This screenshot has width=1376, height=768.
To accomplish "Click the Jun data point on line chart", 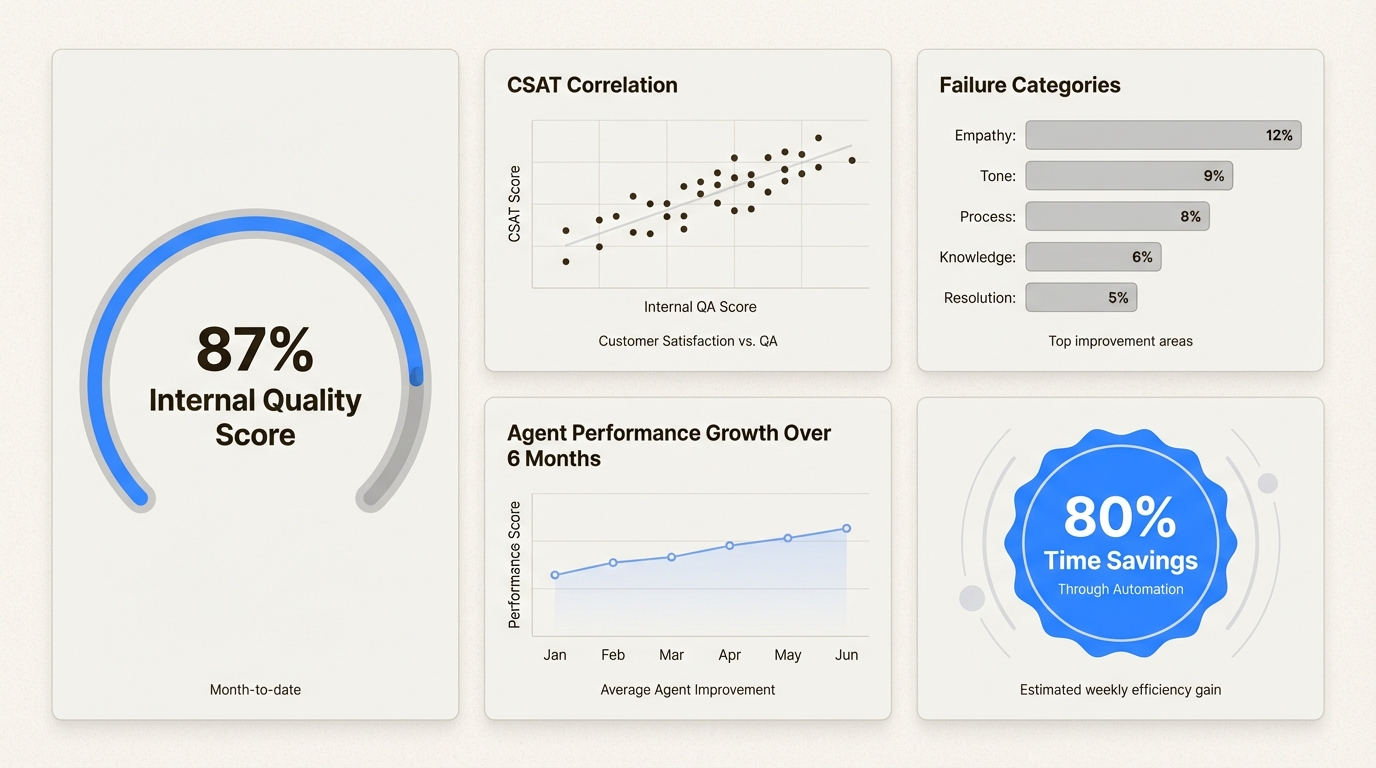I will (846, 528).
